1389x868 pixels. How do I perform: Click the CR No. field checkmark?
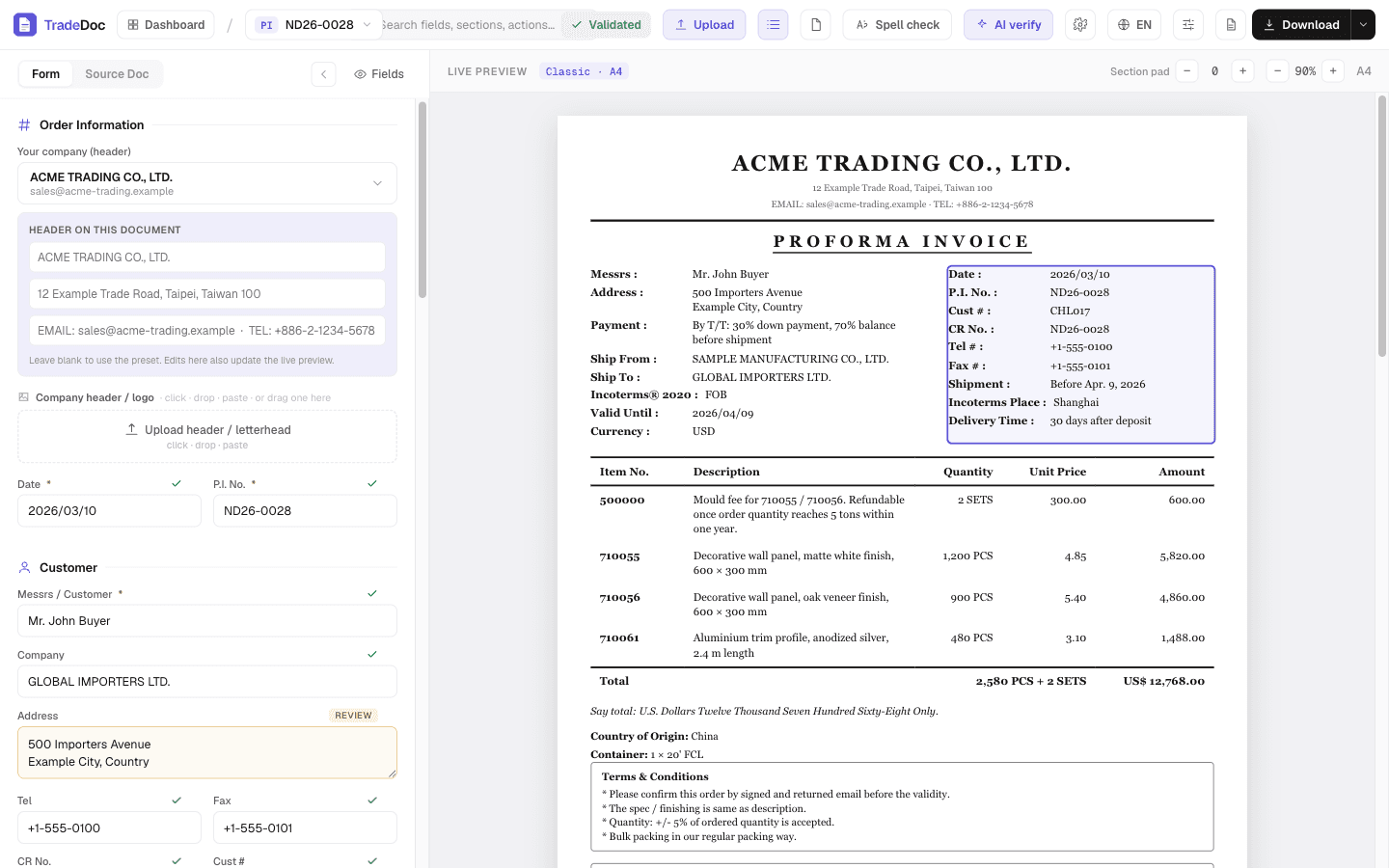[x=177, y=861]
